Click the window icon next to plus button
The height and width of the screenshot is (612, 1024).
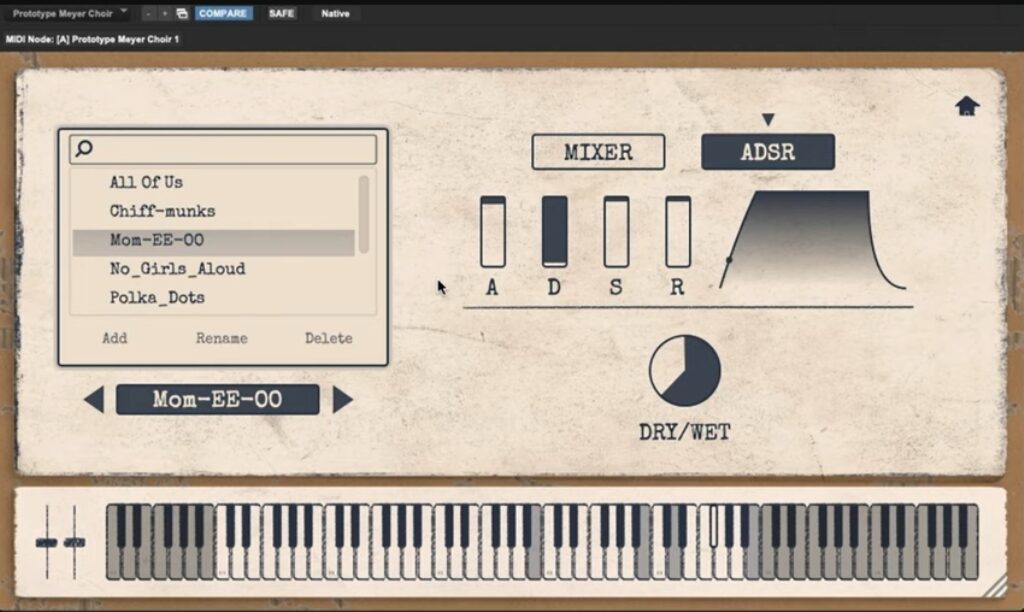point(182,13)
